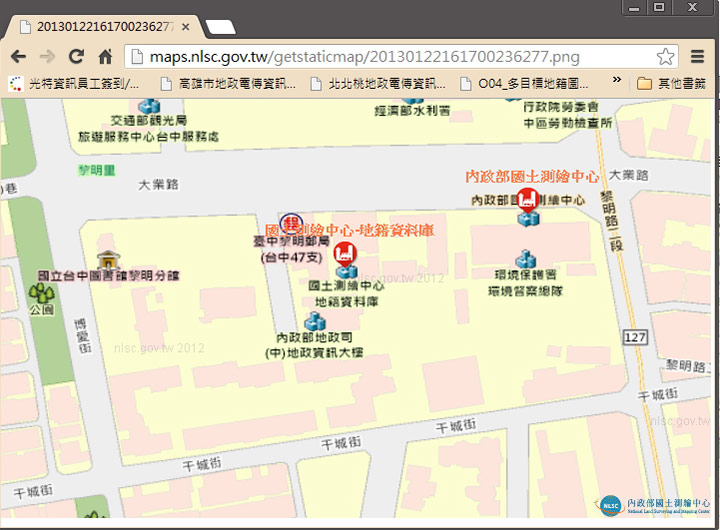The width and height of the screenshot is (720, 530).
Task: Minimize the browser window
Action: point(634,7)
